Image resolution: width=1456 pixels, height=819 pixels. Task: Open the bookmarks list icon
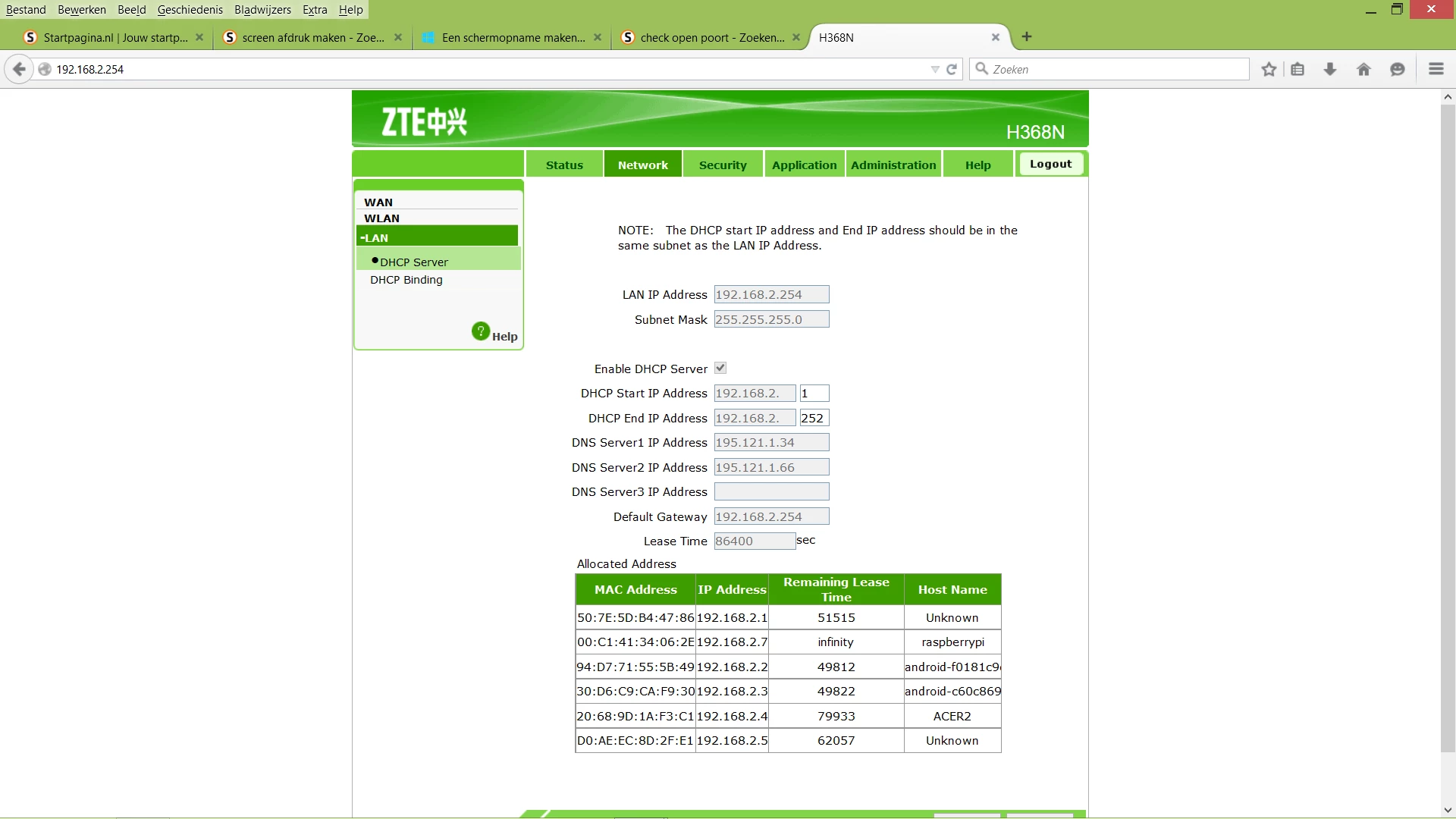pyautogui.click(x=1298, y=69)
